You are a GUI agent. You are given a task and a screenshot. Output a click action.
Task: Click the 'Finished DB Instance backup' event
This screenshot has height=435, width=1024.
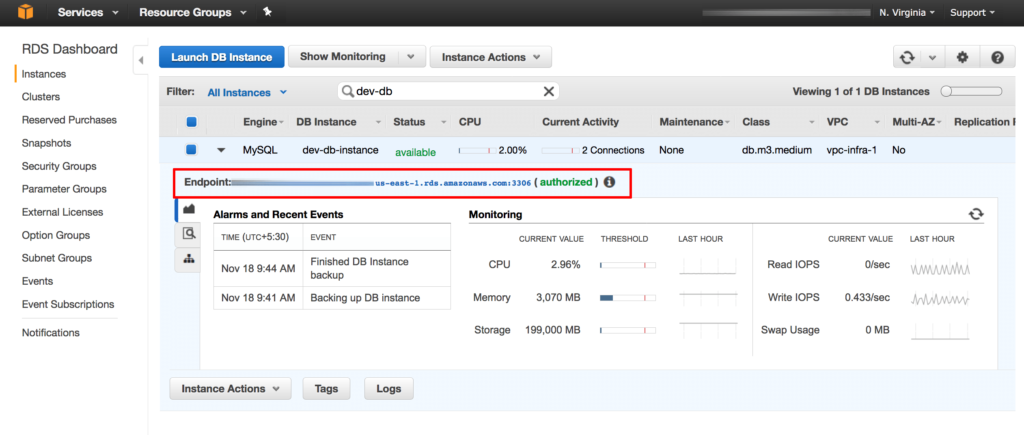coord(359,268)
